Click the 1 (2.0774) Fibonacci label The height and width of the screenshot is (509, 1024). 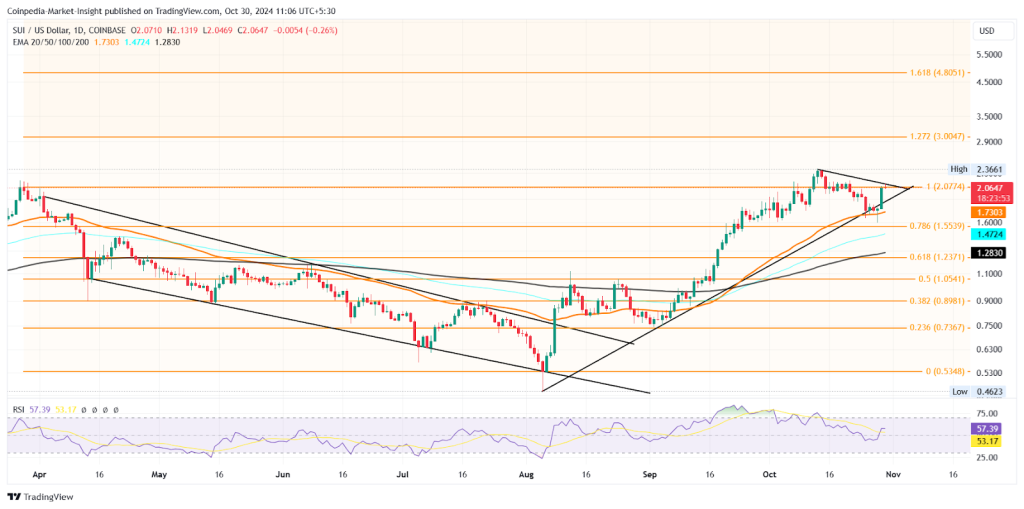point(945,187)
